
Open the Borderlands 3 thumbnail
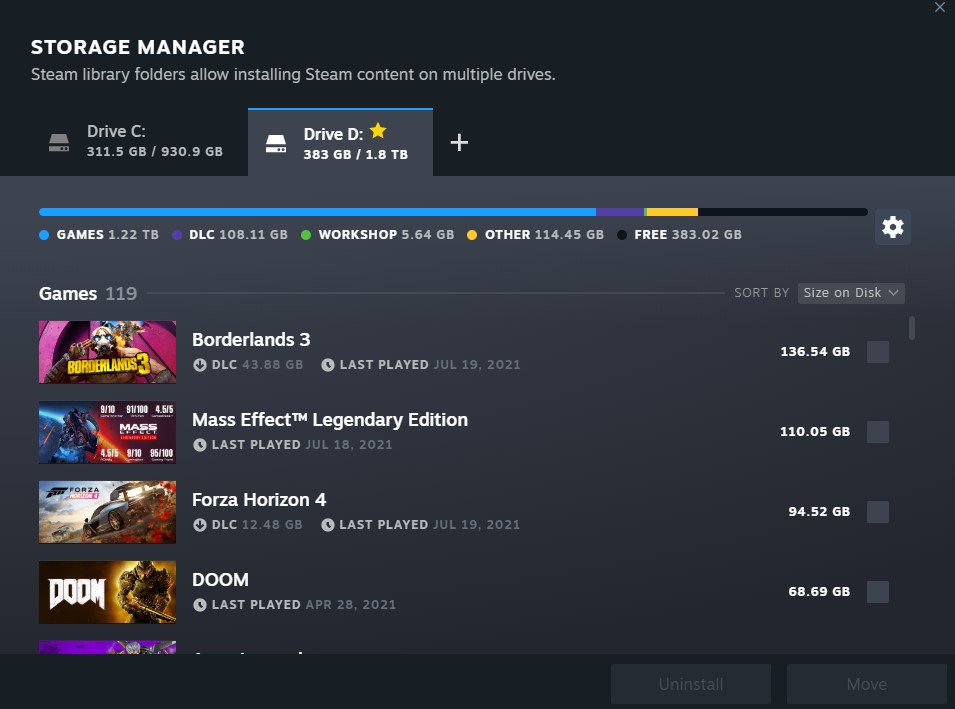[x=107, y=352]
